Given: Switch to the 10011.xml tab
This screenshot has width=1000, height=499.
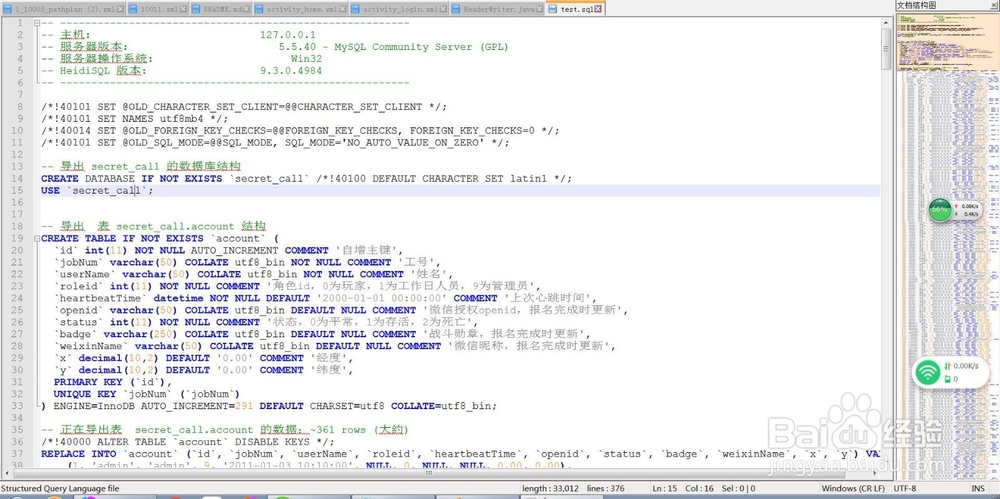Looking at the screenshot, I should tap(158, 10).
